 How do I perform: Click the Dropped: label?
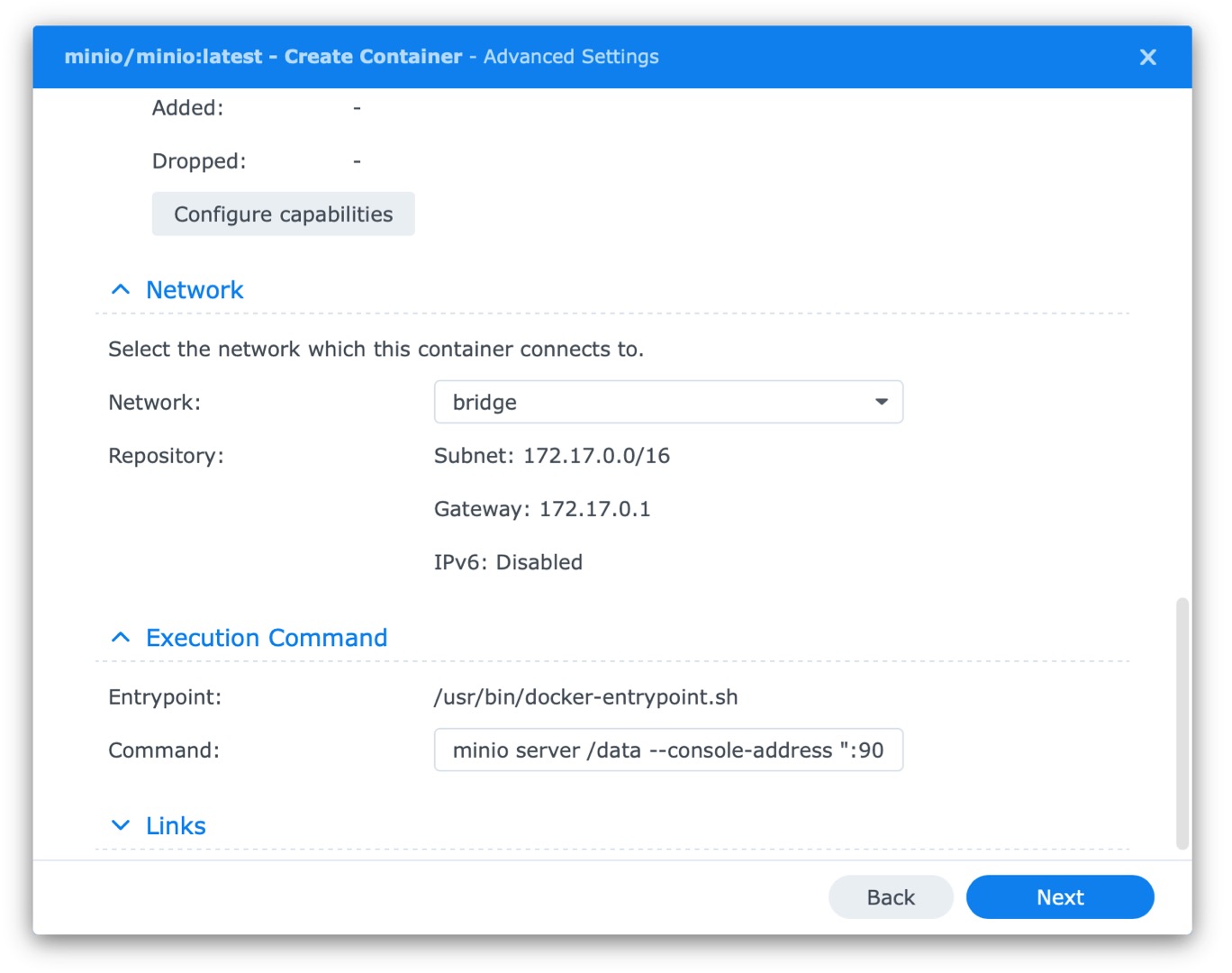[199, 161]
